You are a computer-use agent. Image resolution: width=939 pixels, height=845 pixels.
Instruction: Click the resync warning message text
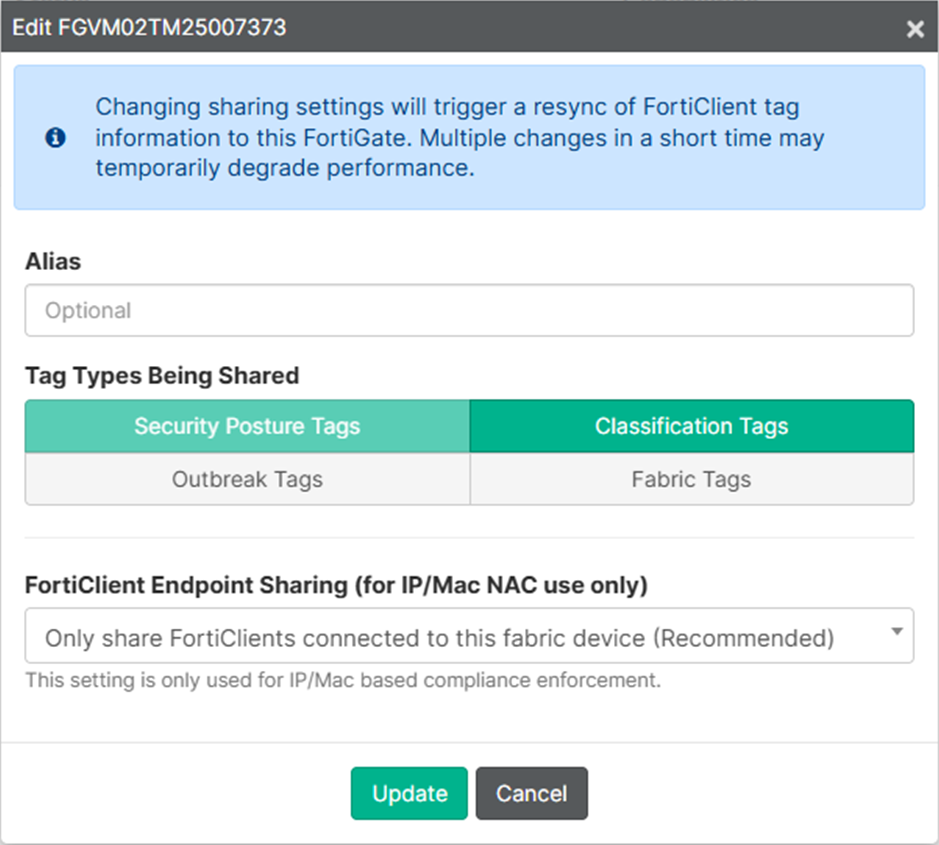(x=460, y=138)
